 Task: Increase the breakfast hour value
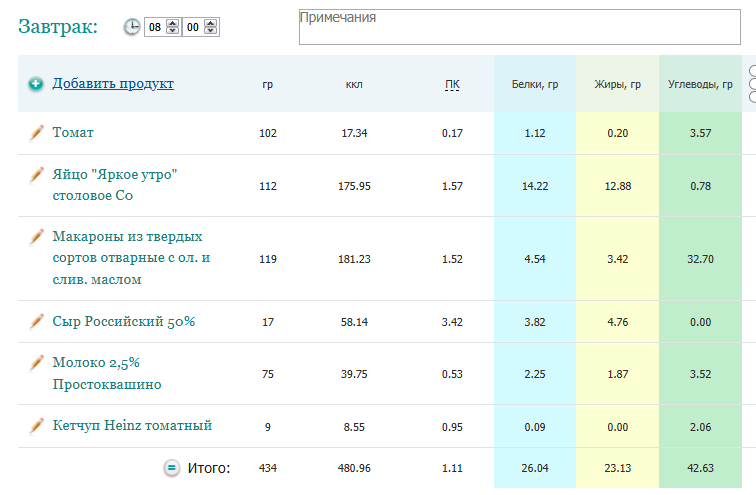tap(173, 23)
